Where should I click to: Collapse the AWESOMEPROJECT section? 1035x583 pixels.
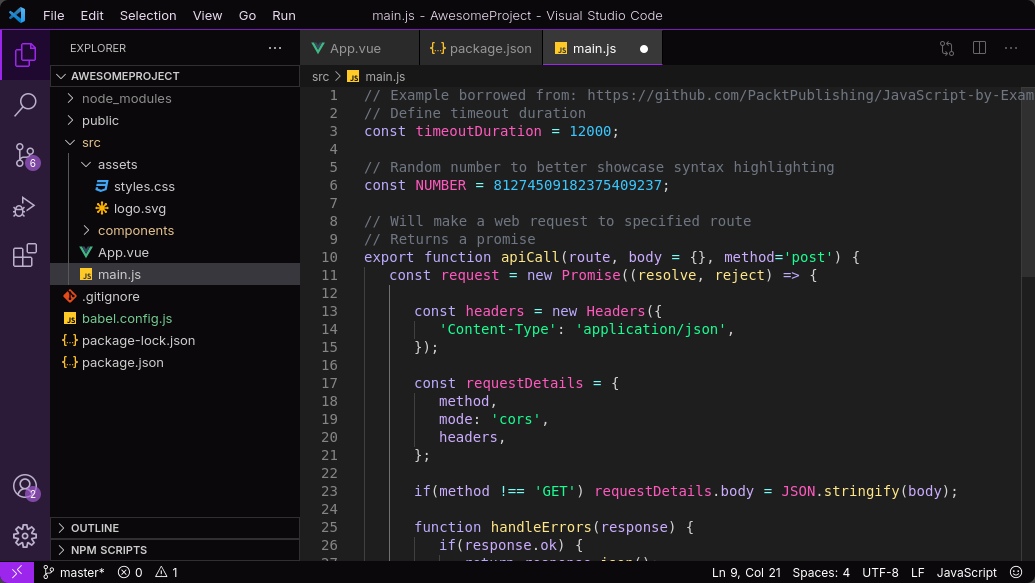[175, 76]
